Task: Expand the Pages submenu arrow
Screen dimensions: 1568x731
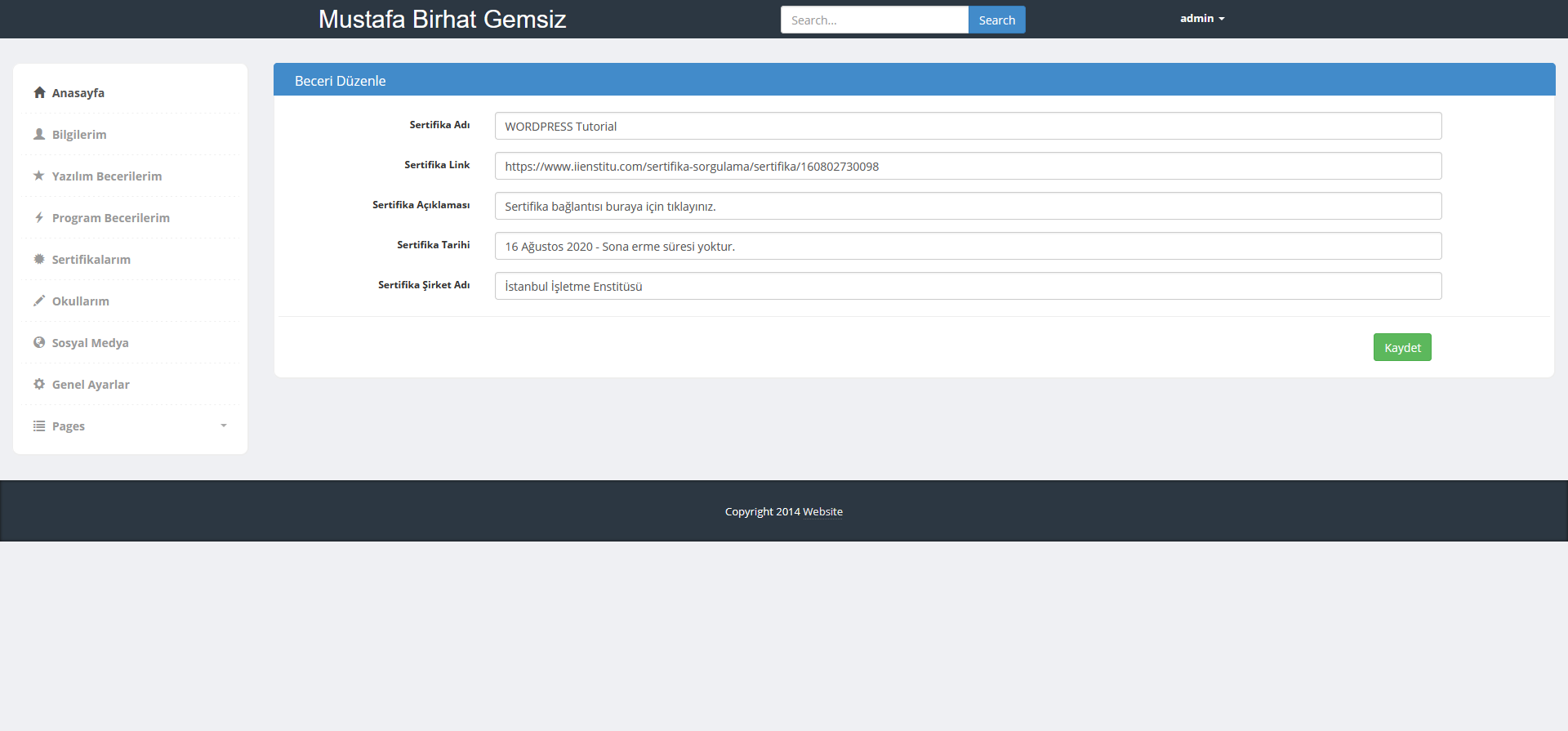Action: 224,426
